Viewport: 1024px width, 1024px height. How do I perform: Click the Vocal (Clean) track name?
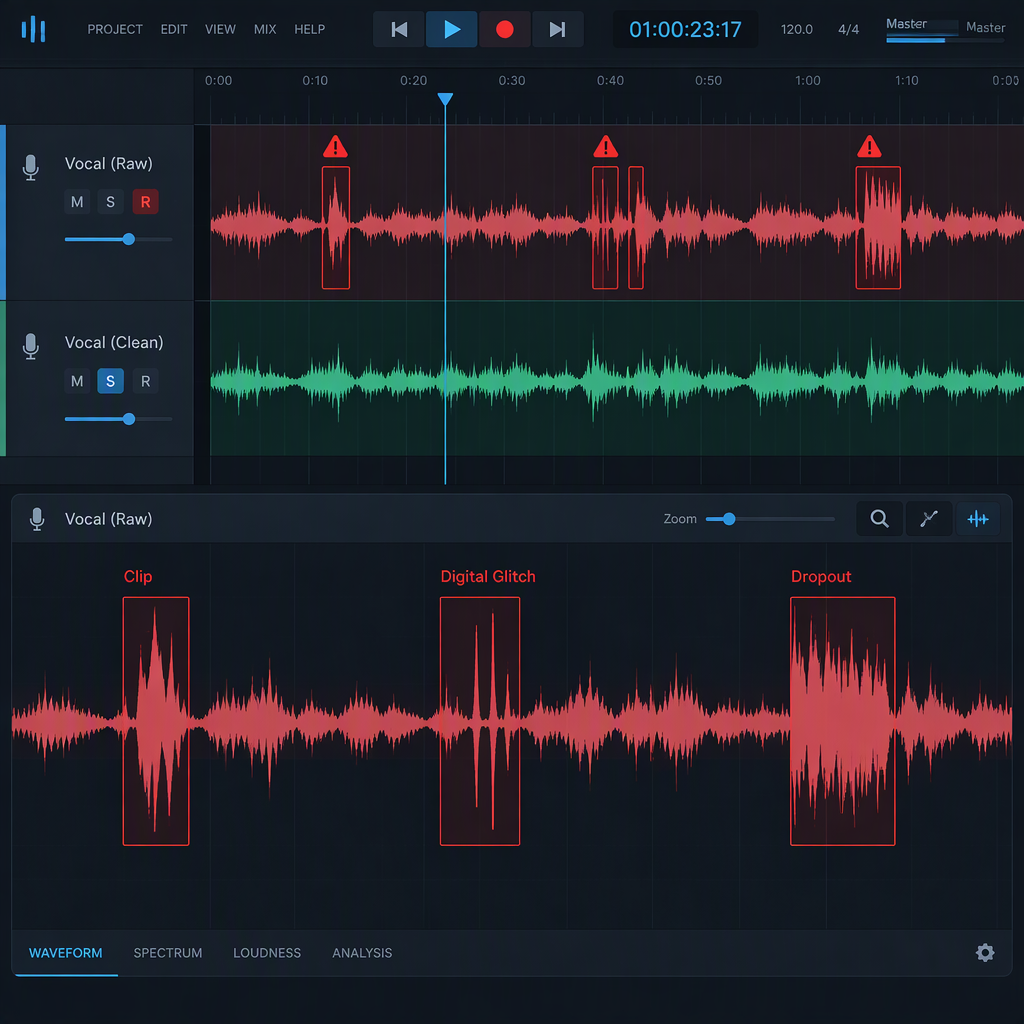pos(114,342)
